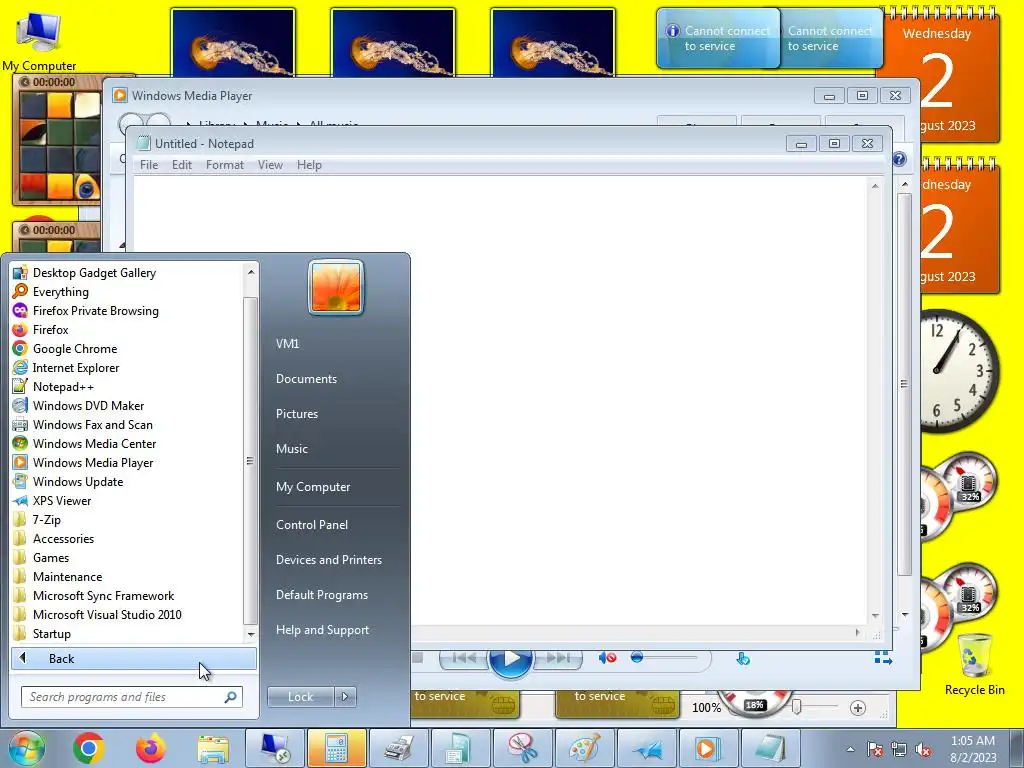Click the Media Player volume slider
The width and height of the screenshot is (1024, 768).
pyautogui.click(x=665, y=658)
